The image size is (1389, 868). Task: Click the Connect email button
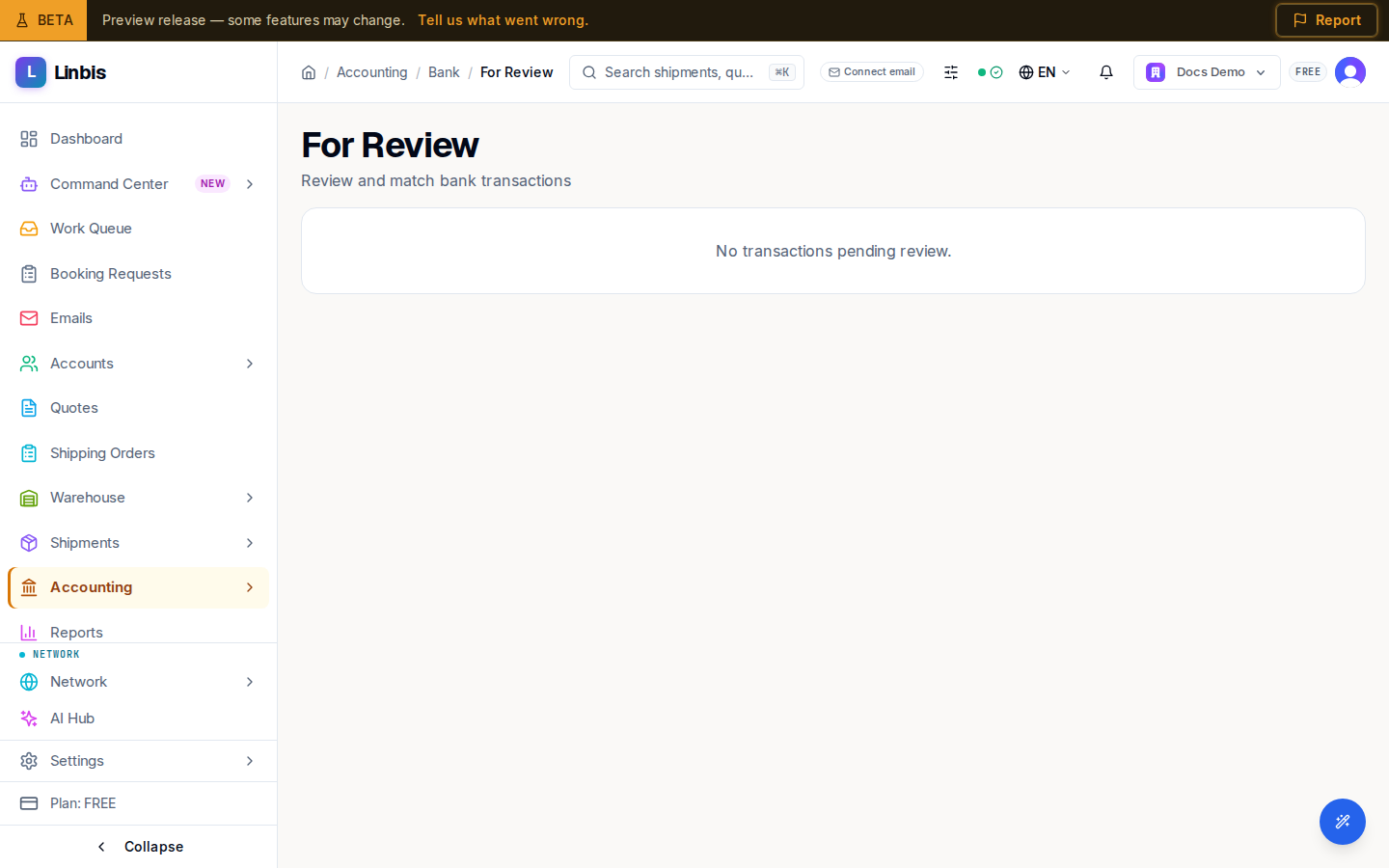872,72
